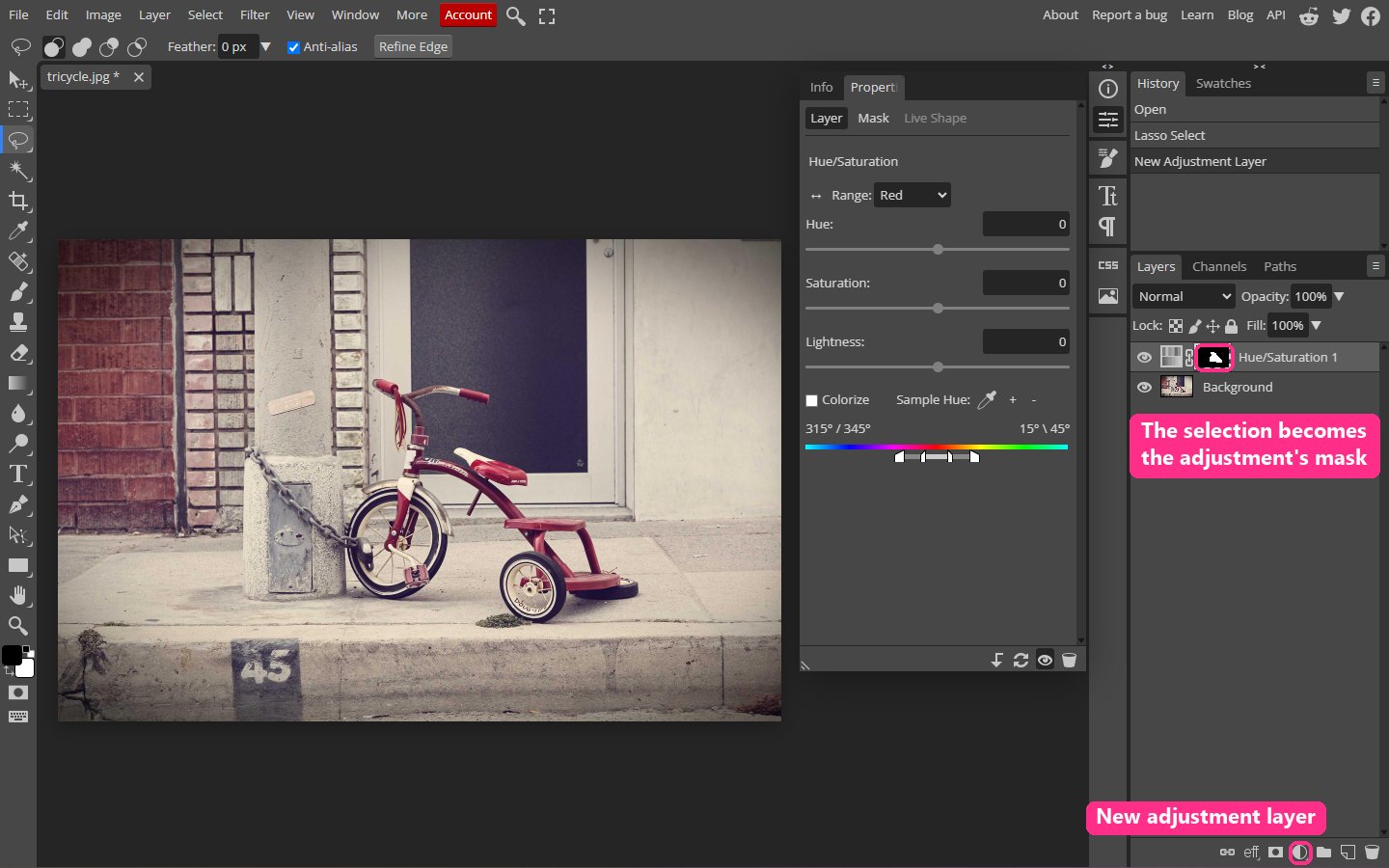1389x868 pixels.
Task: Select the Type tool
Action: (x=18, y=475)
